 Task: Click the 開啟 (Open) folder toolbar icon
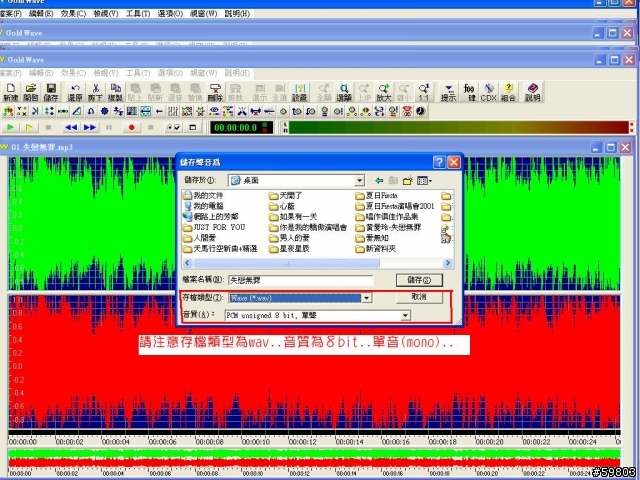click(x=31, y=92)
